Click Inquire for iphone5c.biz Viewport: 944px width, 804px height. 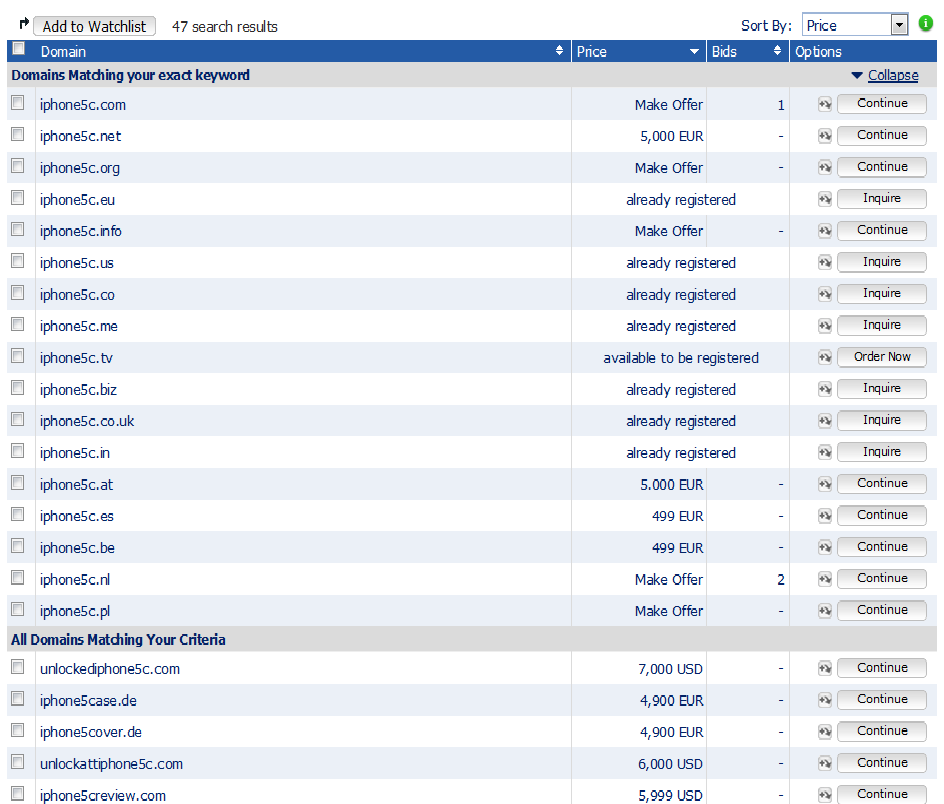882,389
